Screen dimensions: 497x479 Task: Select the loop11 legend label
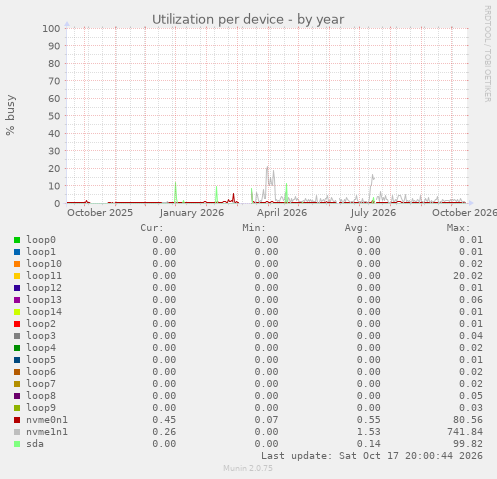(x=44, y=276)
